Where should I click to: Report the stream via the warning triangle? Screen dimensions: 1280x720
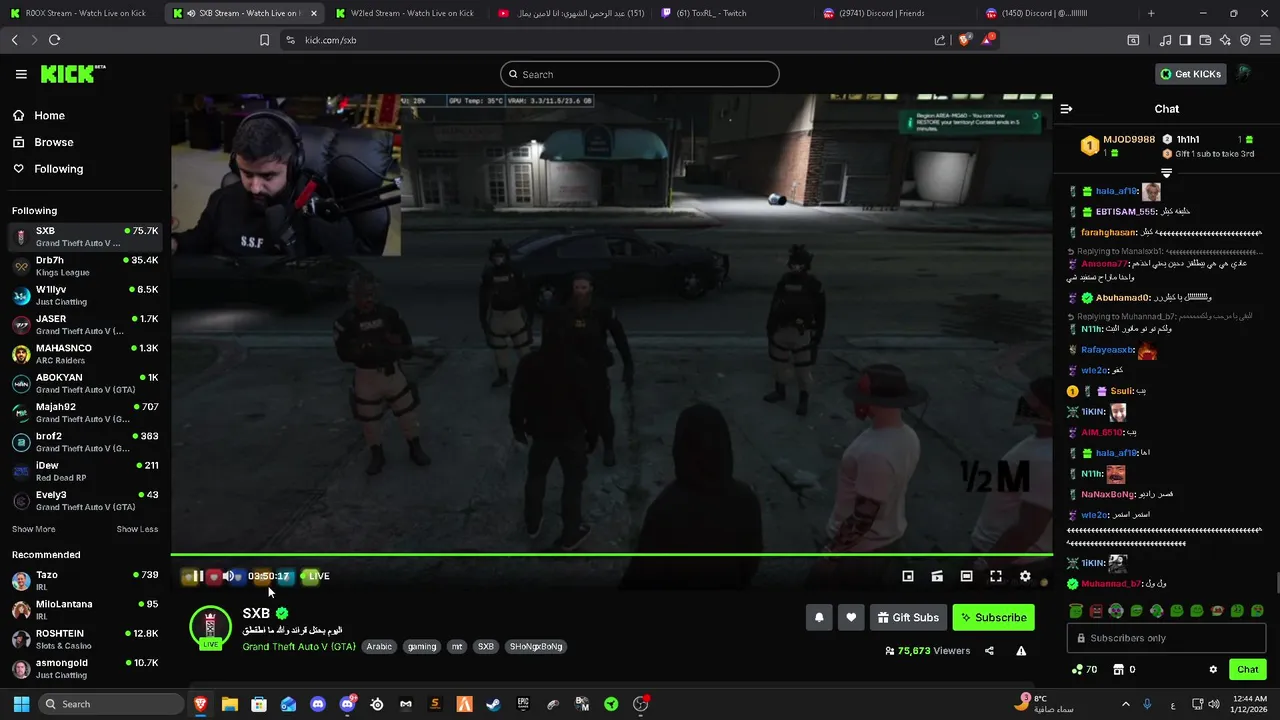coord(1021,651)
